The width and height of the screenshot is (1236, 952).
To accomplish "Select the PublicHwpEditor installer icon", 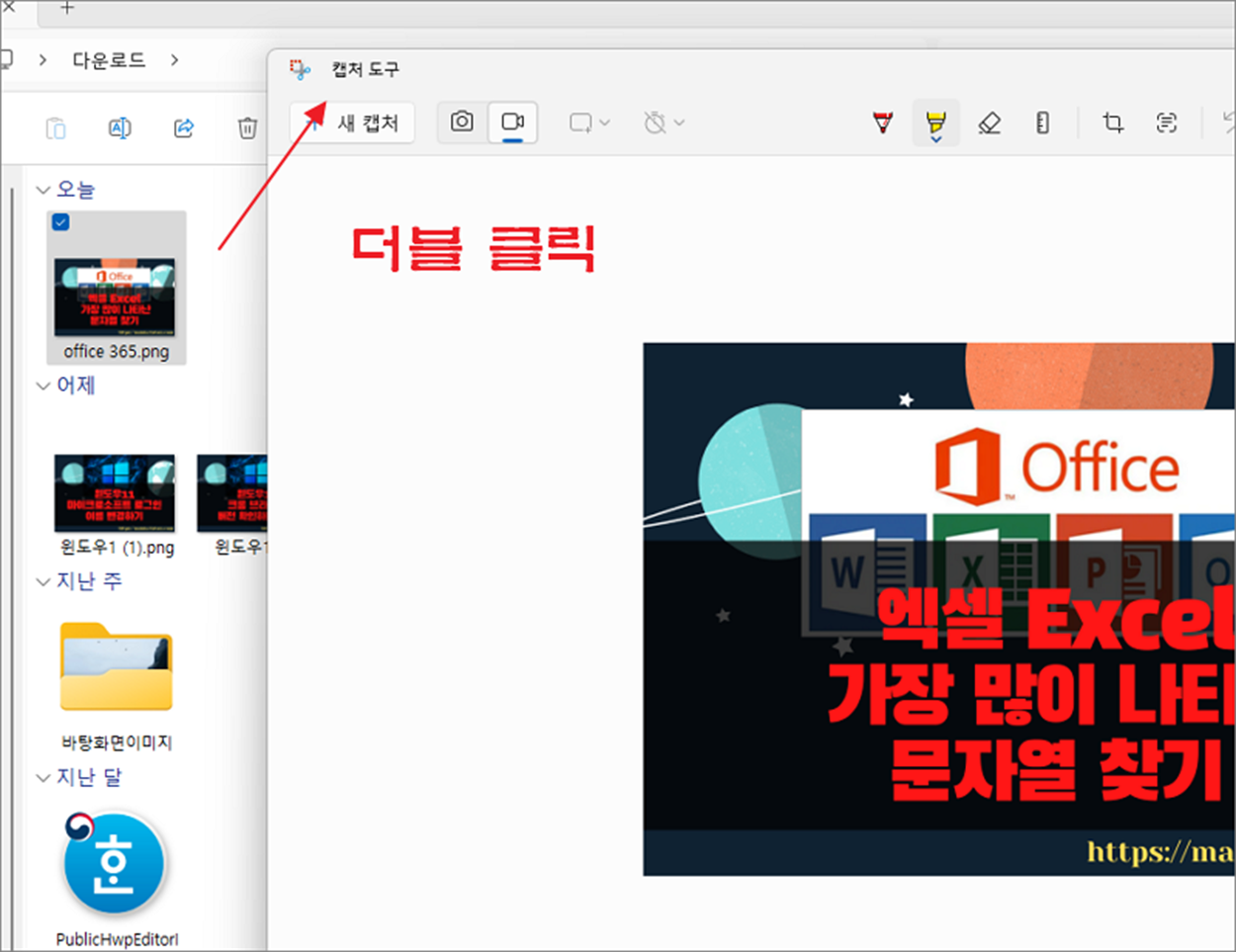I will click(x=115, y=864).
